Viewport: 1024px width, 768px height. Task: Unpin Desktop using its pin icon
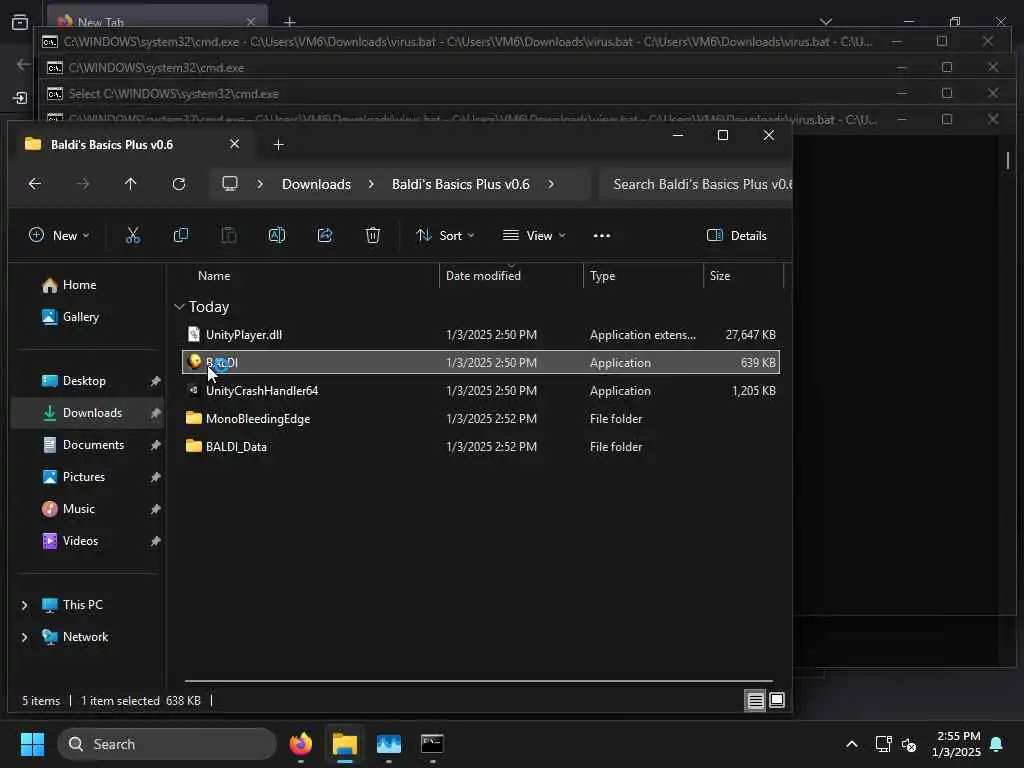point(155,381)
